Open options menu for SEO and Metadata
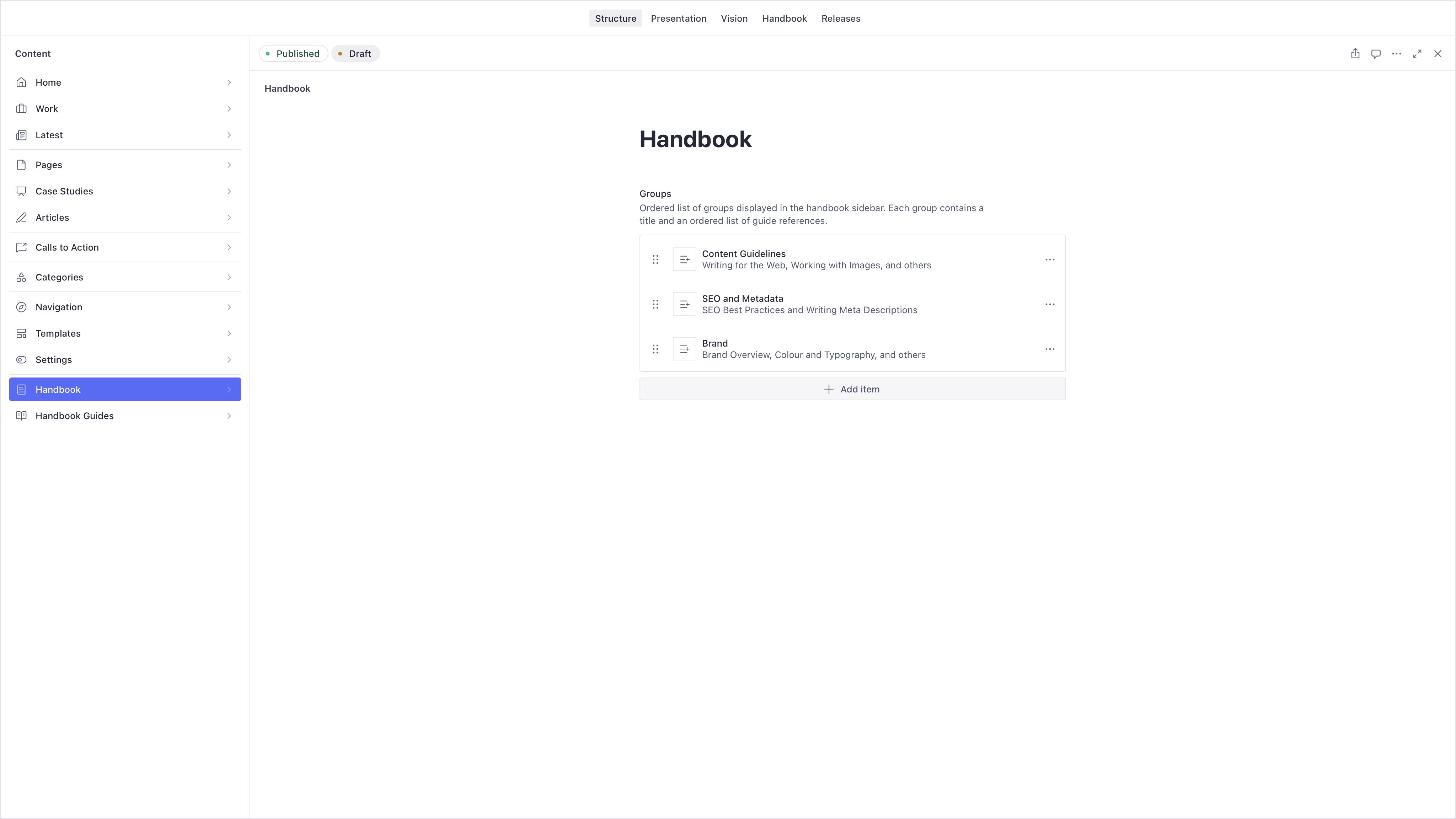 [x=1050, y=304]
